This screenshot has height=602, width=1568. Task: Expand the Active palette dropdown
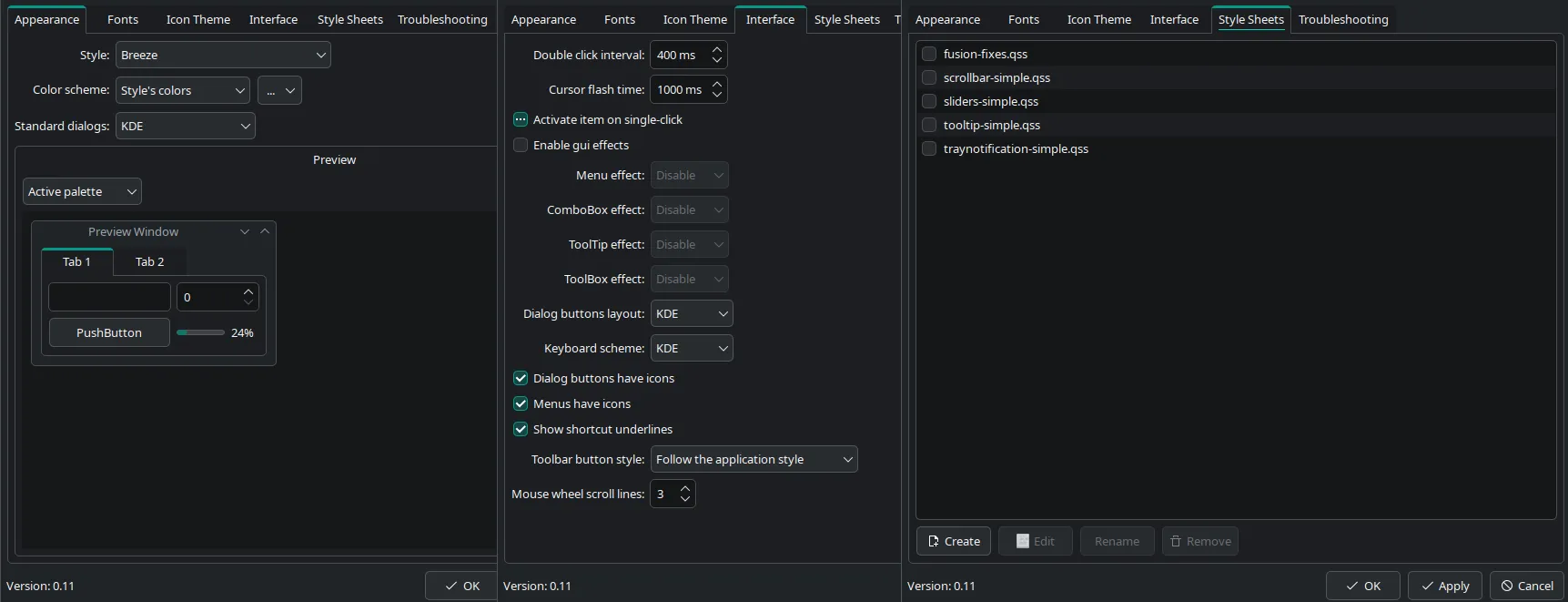coord(82,191)
